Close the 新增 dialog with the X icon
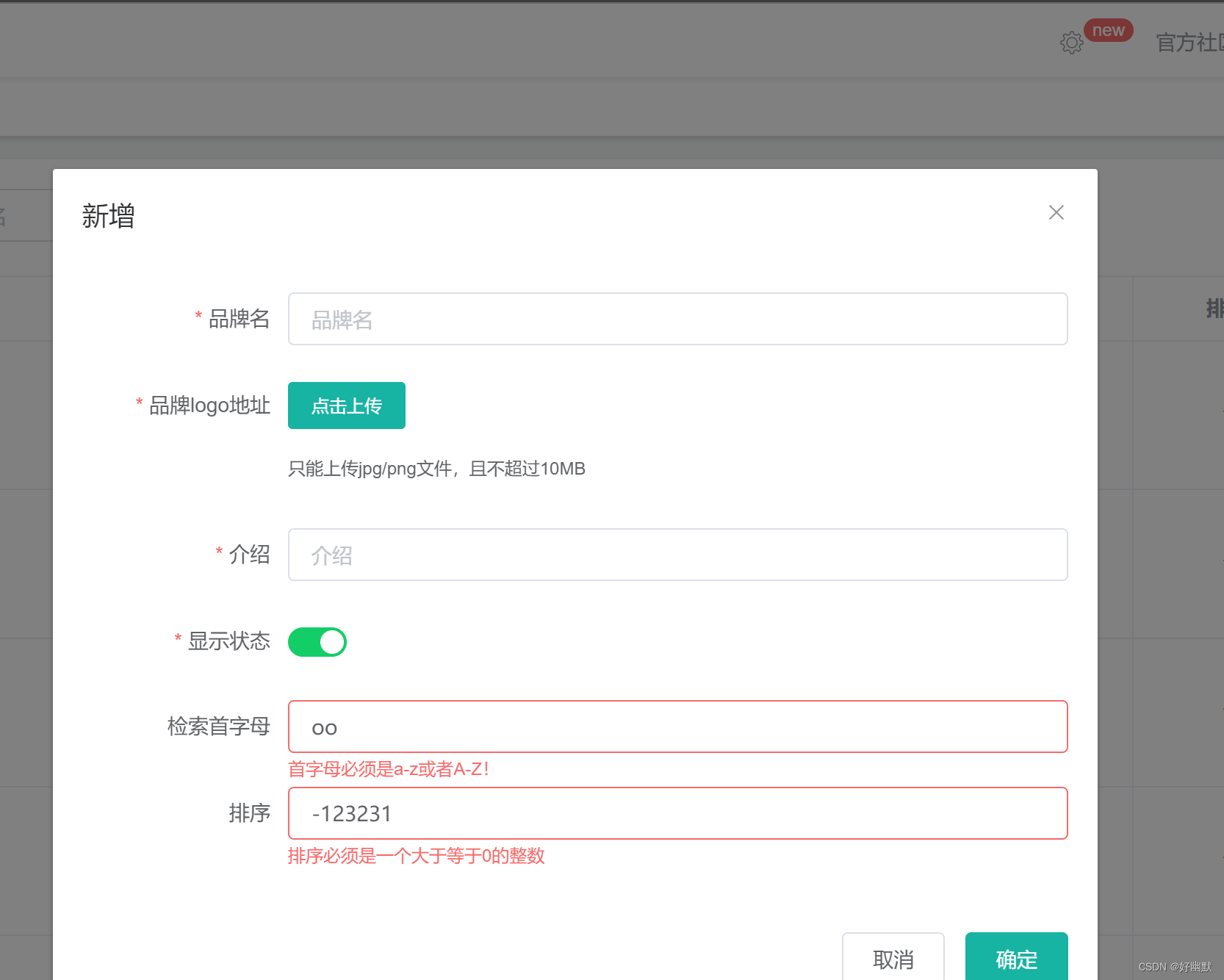This screenshot has width=1224, height=980. coord(1056,212)
